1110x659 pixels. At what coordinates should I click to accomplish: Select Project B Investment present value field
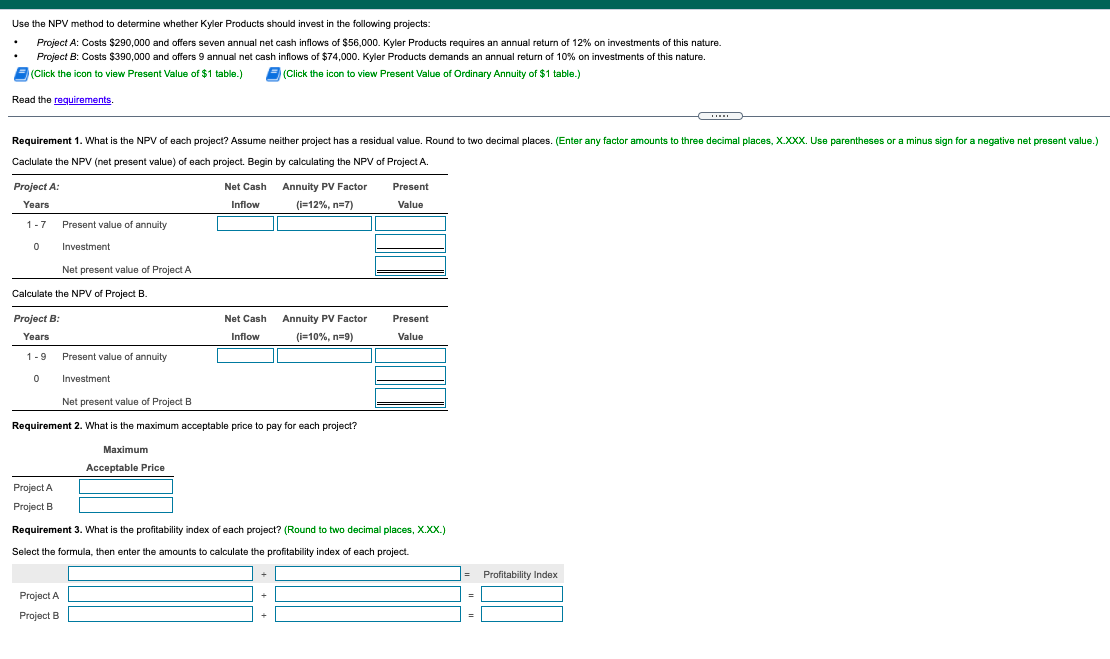pyautogui.click(x=410, y=374)
